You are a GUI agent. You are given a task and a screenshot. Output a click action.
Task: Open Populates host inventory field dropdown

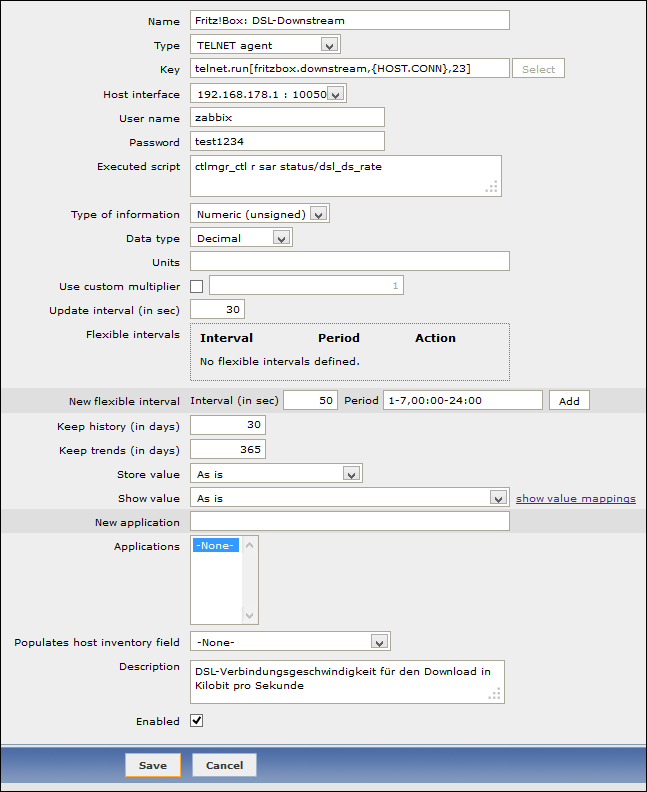tap(289, 642)
